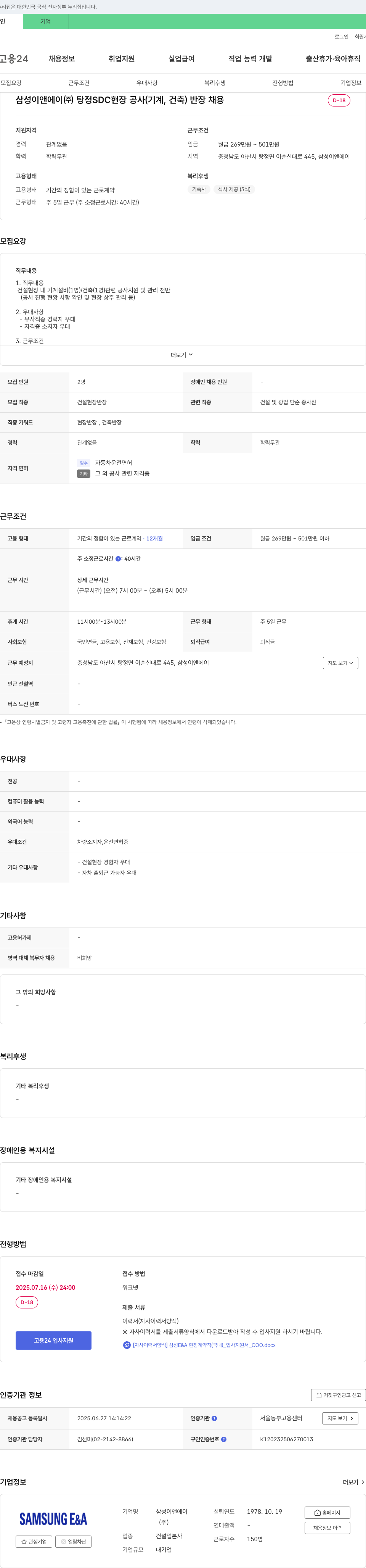The image size is (366, 1568).
Task: Open 채용정보 main menu
Action: (x=61, y=59)
